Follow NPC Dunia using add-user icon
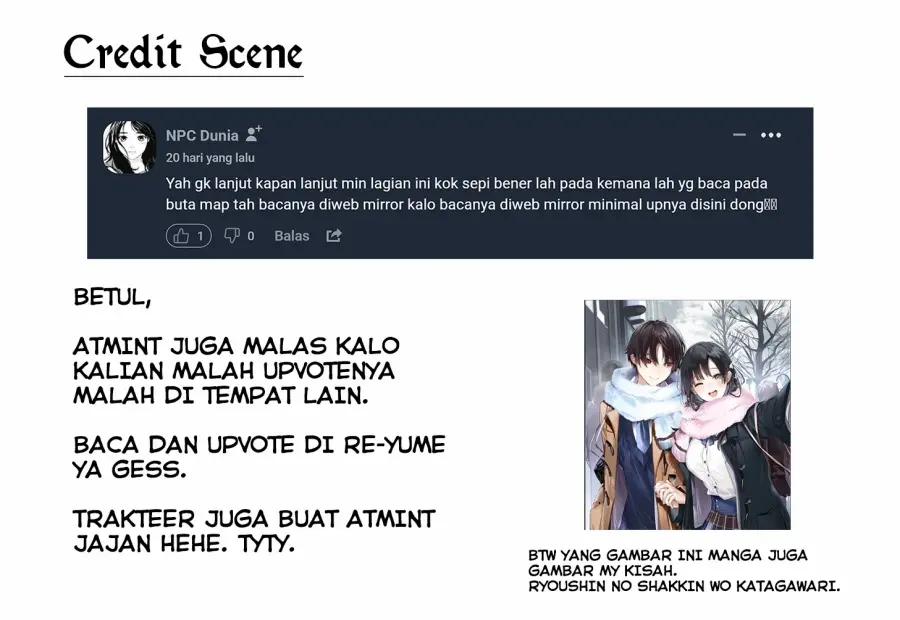Screen dimensions: 900x620 click(254, 134)
